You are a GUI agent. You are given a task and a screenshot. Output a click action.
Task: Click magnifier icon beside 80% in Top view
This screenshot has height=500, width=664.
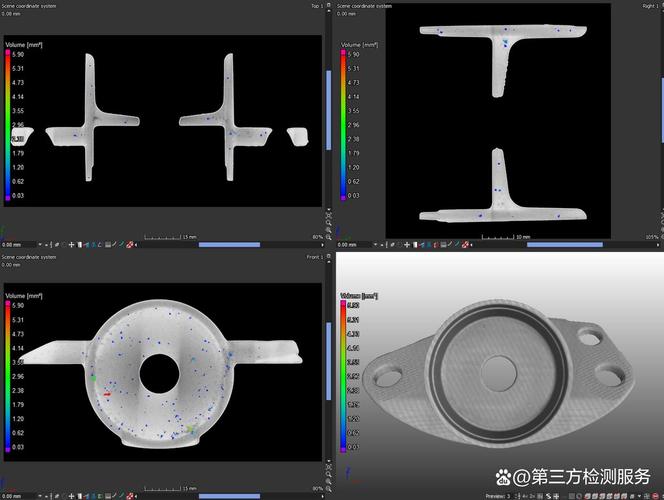point(329,237)
